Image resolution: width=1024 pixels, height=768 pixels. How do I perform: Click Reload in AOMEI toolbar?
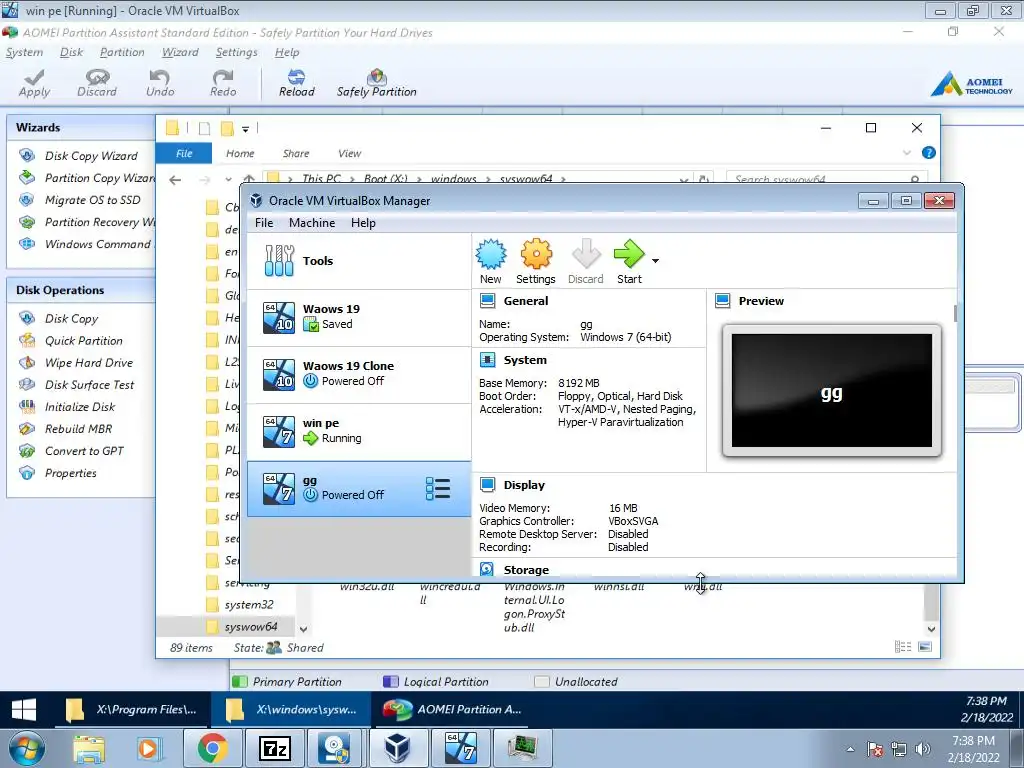coord(296,83)
